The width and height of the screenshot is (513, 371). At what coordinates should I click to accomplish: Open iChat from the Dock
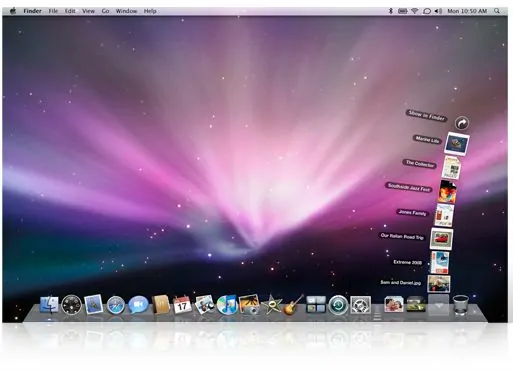pos(138,305)
